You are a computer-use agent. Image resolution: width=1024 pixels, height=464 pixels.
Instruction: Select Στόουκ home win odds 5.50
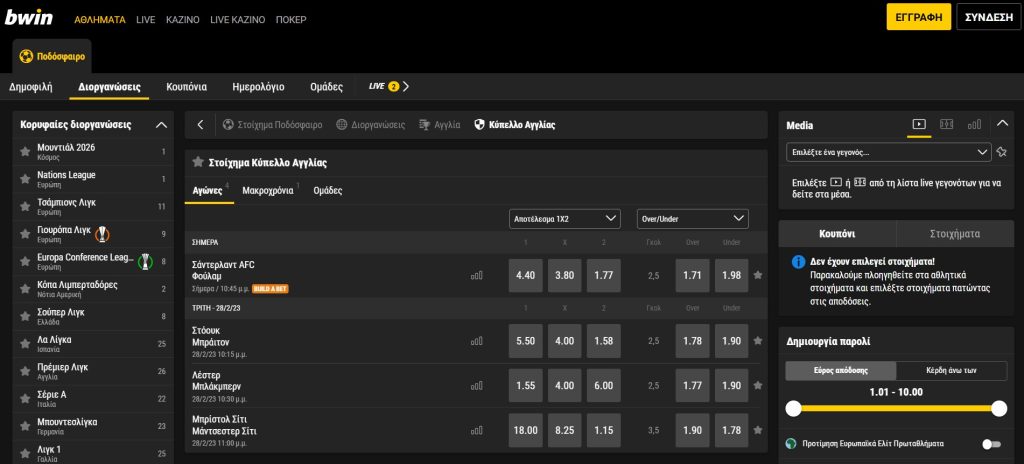526,341
